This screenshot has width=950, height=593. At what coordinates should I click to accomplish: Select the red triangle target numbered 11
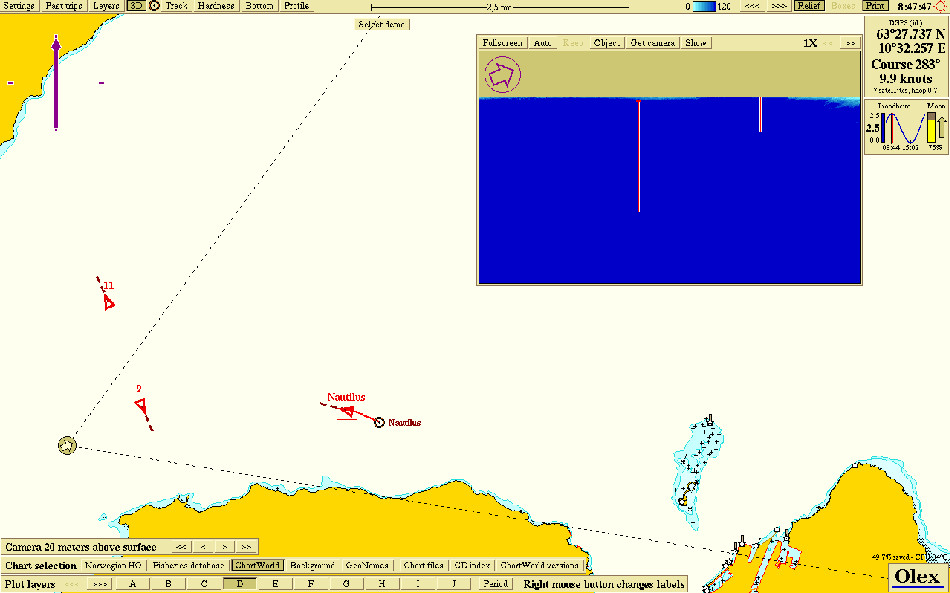tap(108, 302)
